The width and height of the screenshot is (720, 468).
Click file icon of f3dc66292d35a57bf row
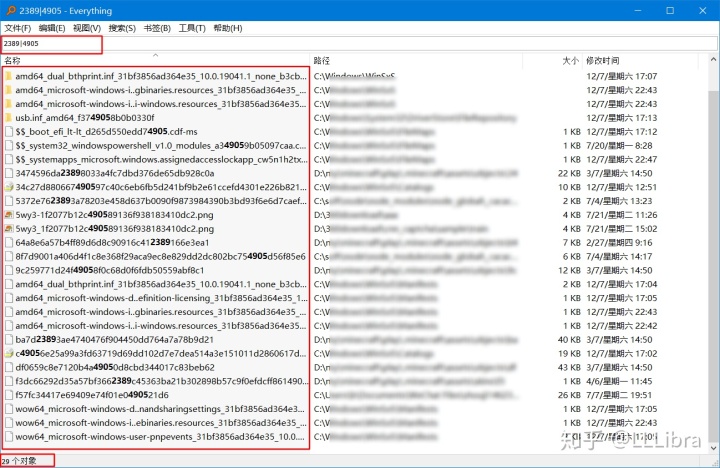coord(9,381)
